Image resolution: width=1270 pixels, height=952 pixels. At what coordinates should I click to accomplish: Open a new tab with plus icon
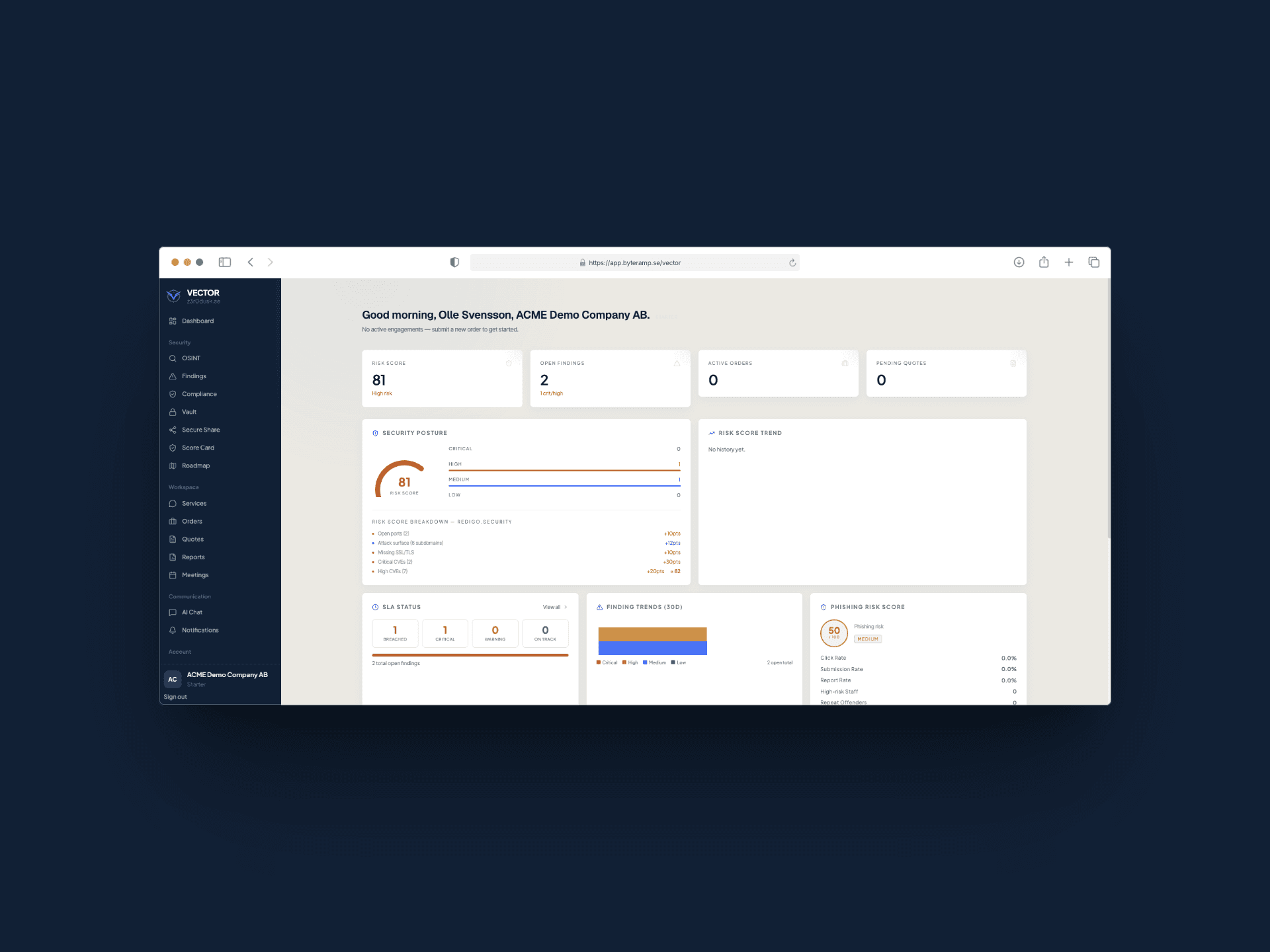(1069, 262)
